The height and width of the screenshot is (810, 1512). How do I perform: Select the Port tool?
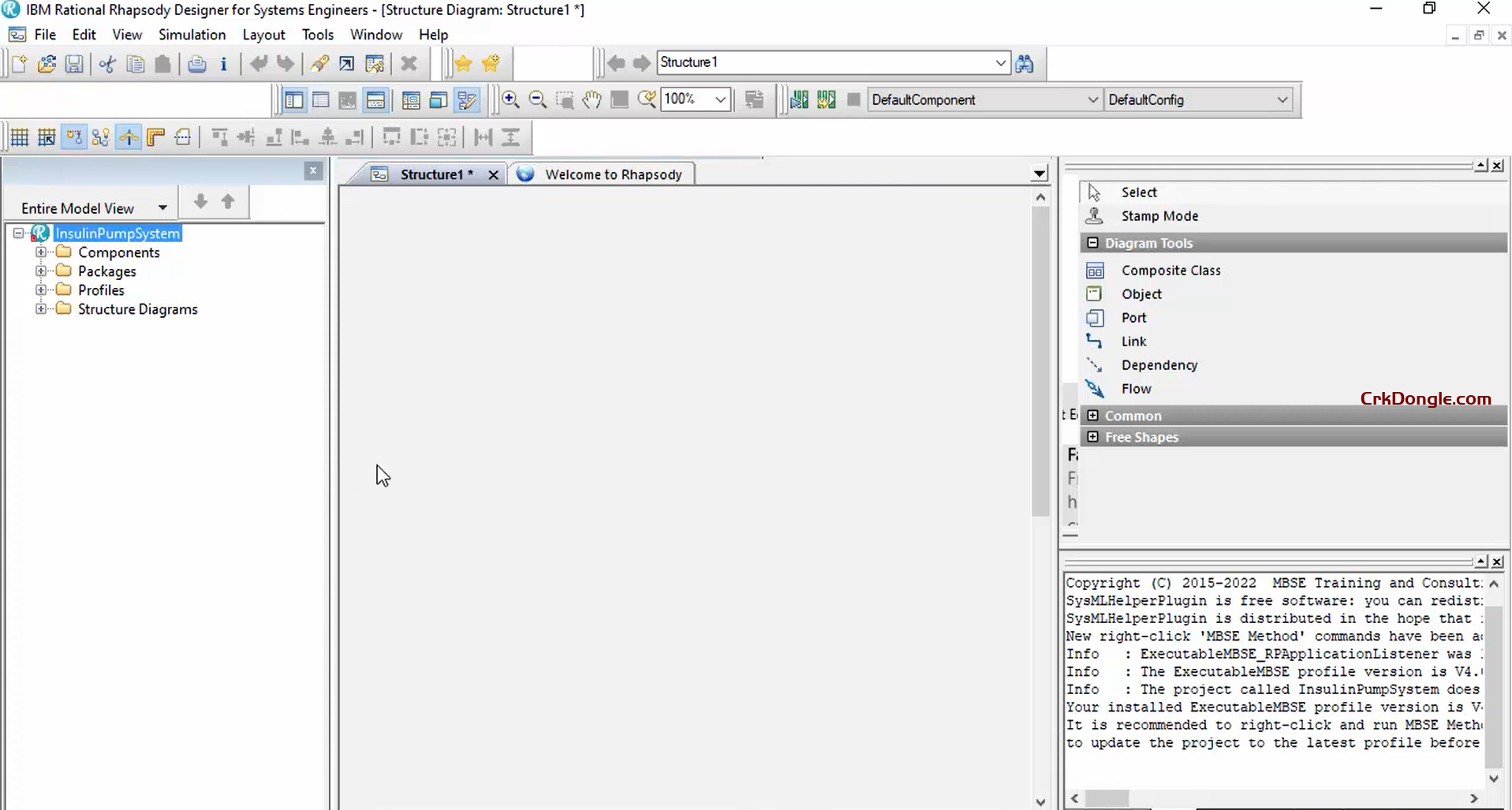(1133, 317)
